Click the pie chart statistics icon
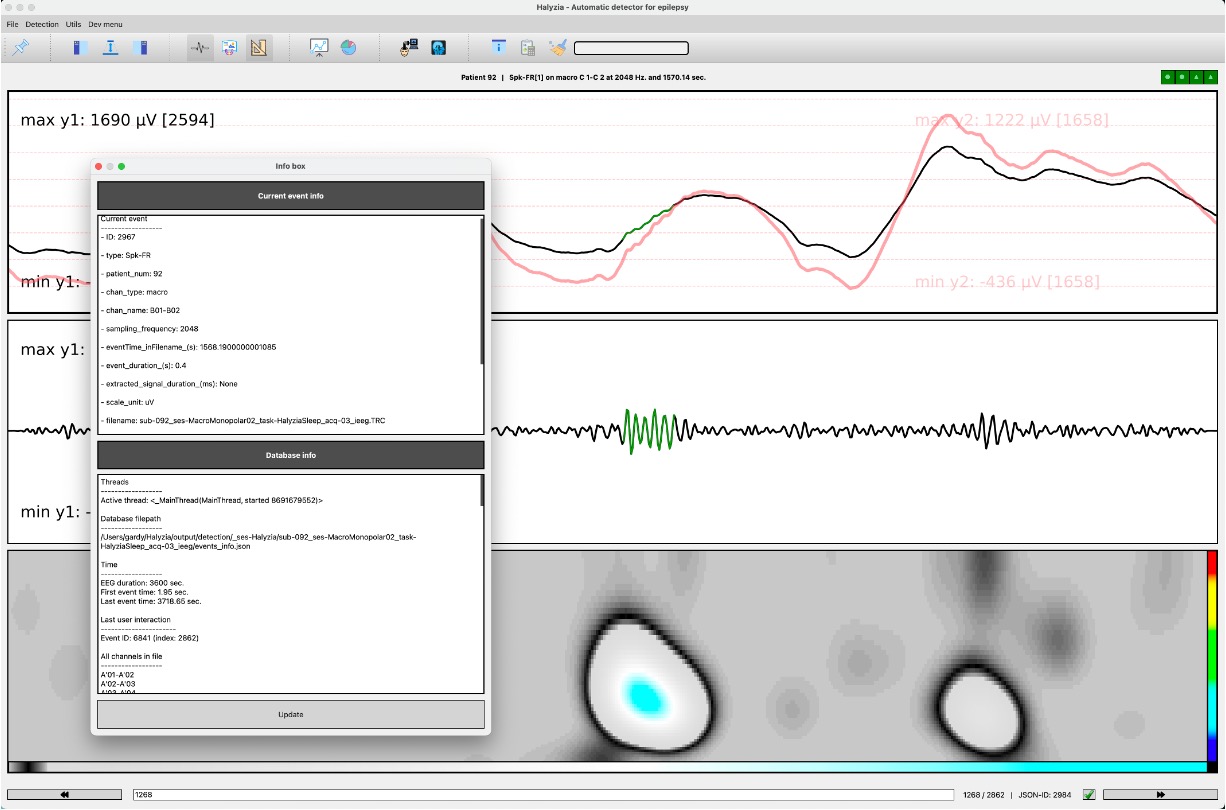The height and width of the screenshot is (810, 1226). click(348, 47)
